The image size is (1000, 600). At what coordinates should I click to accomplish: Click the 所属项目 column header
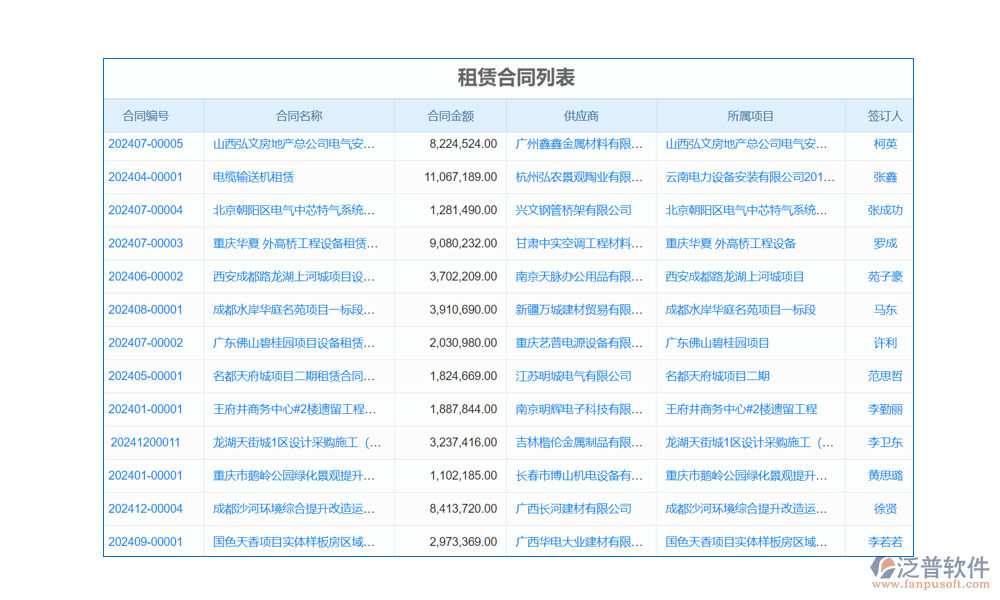tap(750, 117)
